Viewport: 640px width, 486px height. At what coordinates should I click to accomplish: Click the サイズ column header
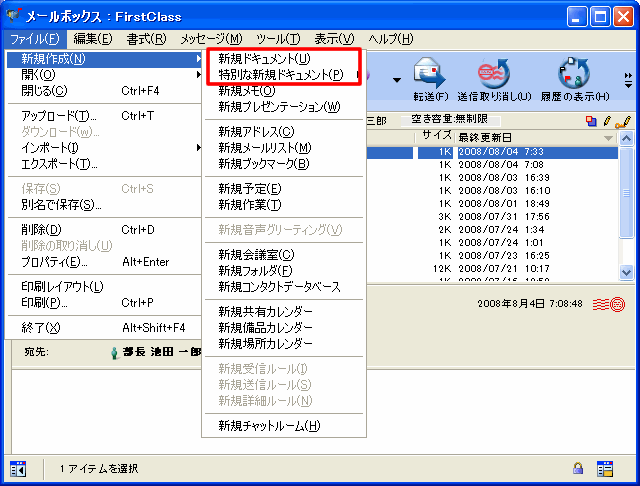tap(436, 136)
